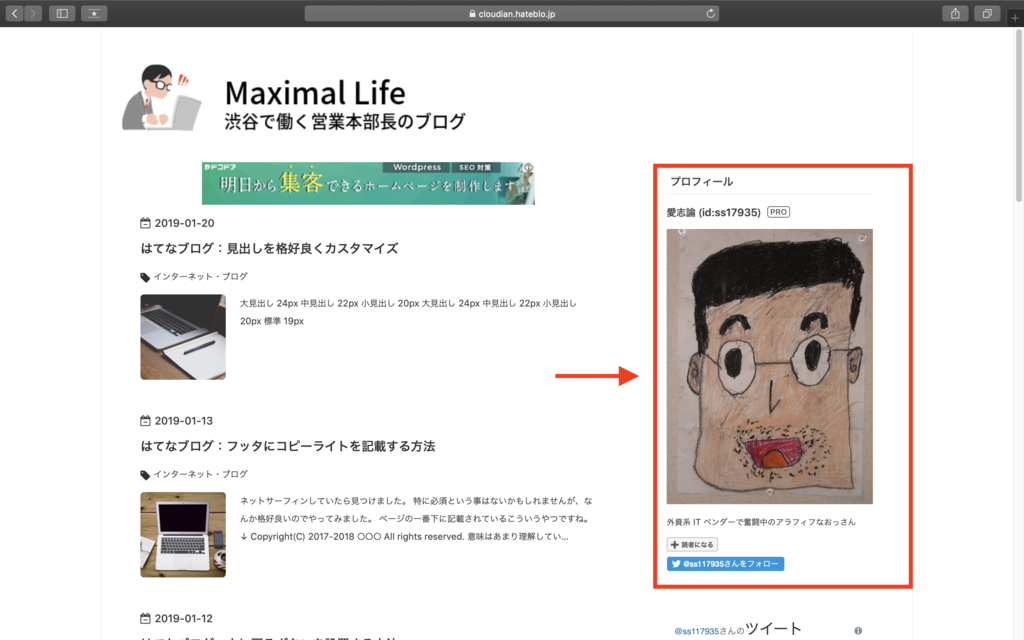Show all tabs overview icon
Image resolution: width=1024 pixels, height=640 pixels.
point(987,13)
